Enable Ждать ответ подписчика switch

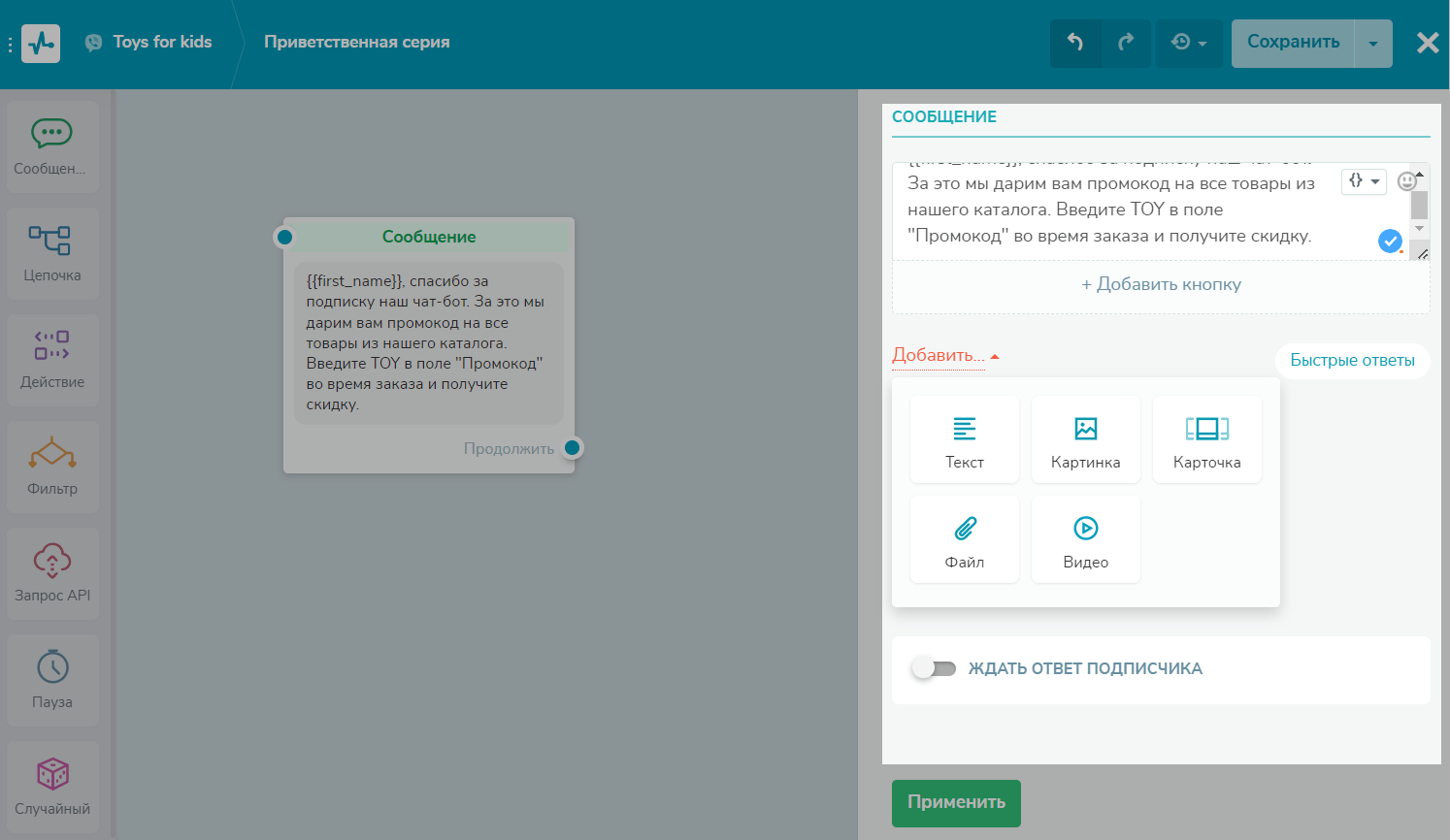point(935,668)
